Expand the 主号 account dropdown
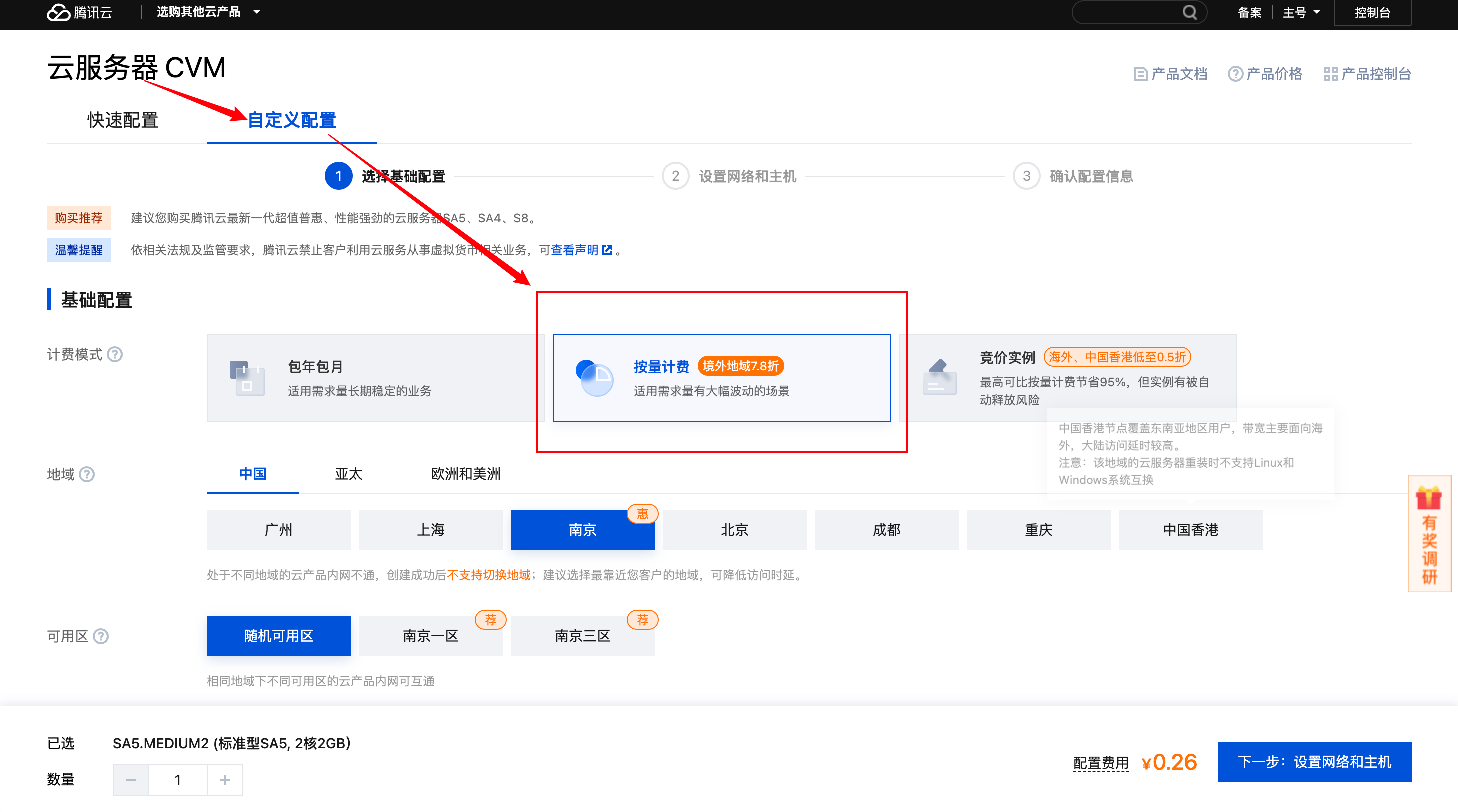1458x812 pixels. 1300,12
